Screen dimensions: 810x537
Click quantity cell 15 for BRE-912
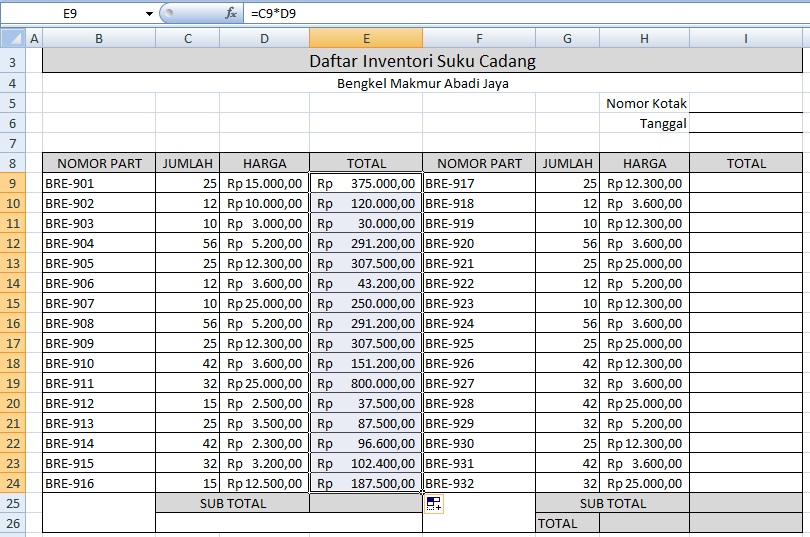click(188, 403)
